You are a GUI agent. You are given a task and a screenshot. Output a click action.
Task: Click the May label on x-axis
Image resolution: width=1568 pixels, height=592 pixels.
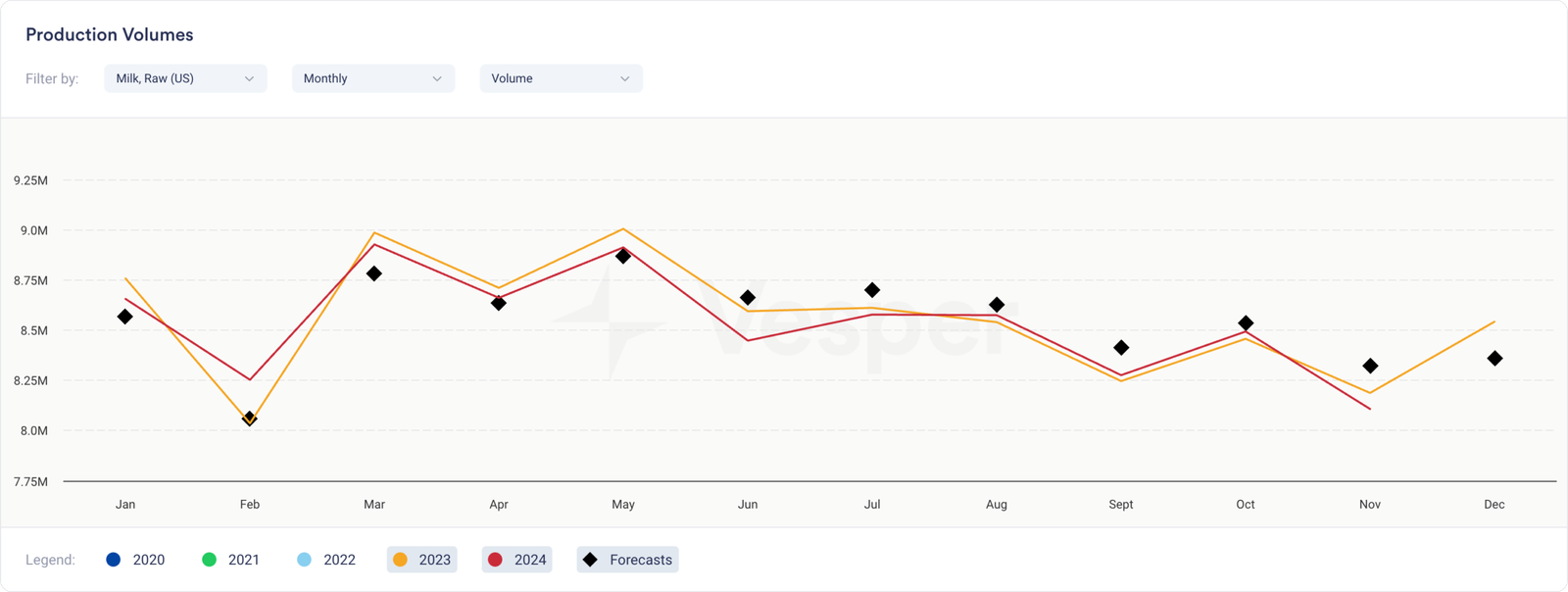click(623, 504)
